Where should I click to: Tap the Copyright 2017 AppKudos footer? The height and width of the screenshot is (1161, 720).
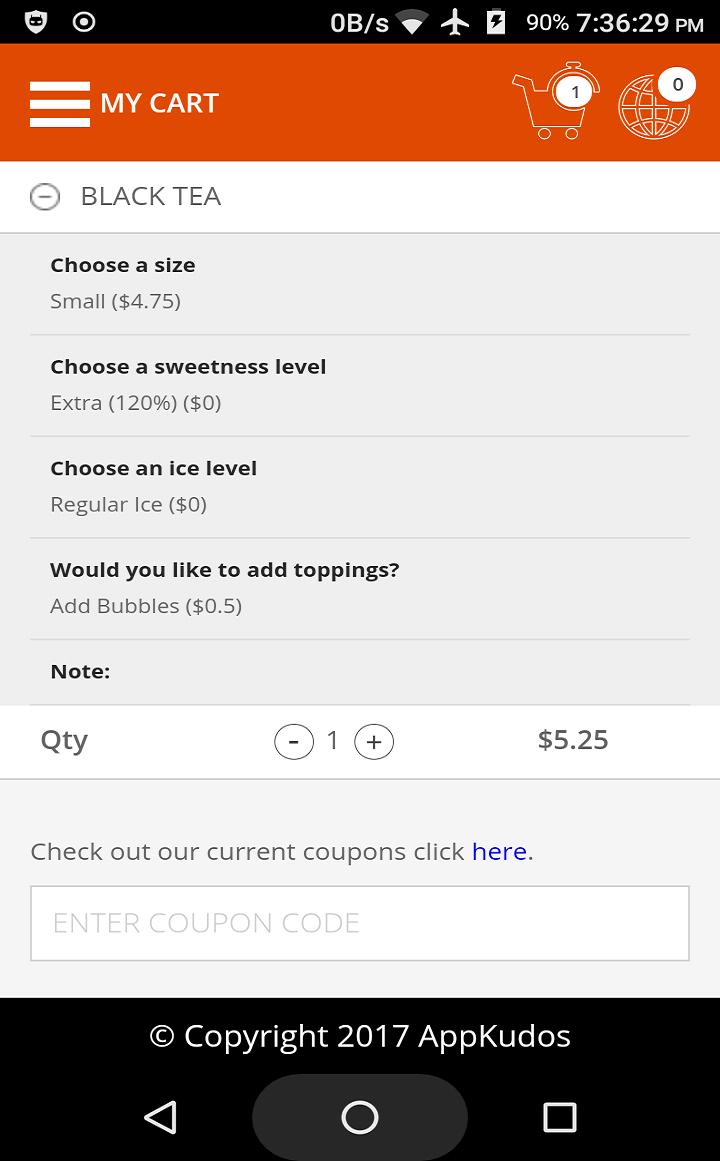[x=360, y=1036]
